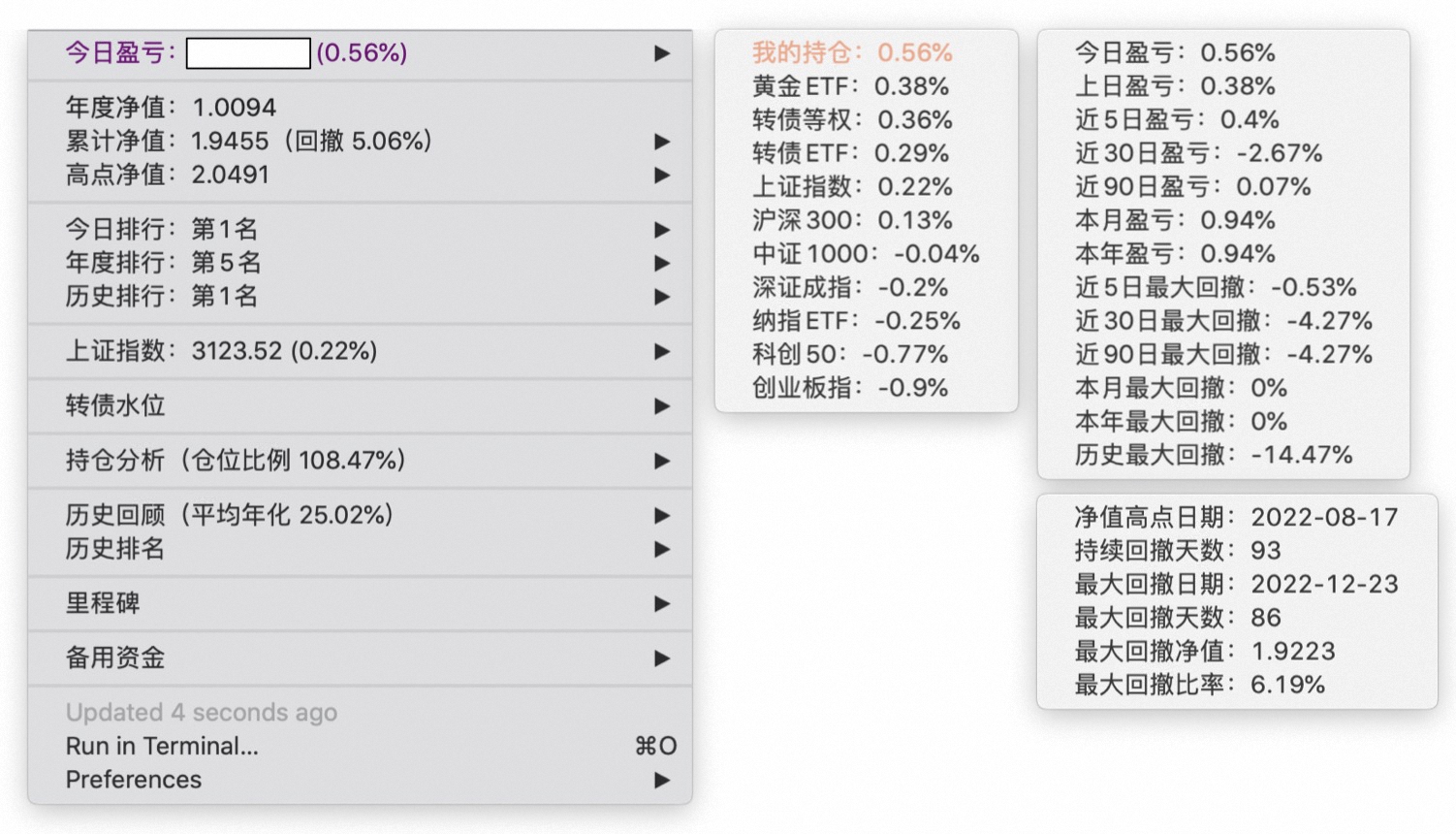Expand the 今日盈亏 submenu arrow
This screenshot has width=1456, height=834.
pos(662,53)
